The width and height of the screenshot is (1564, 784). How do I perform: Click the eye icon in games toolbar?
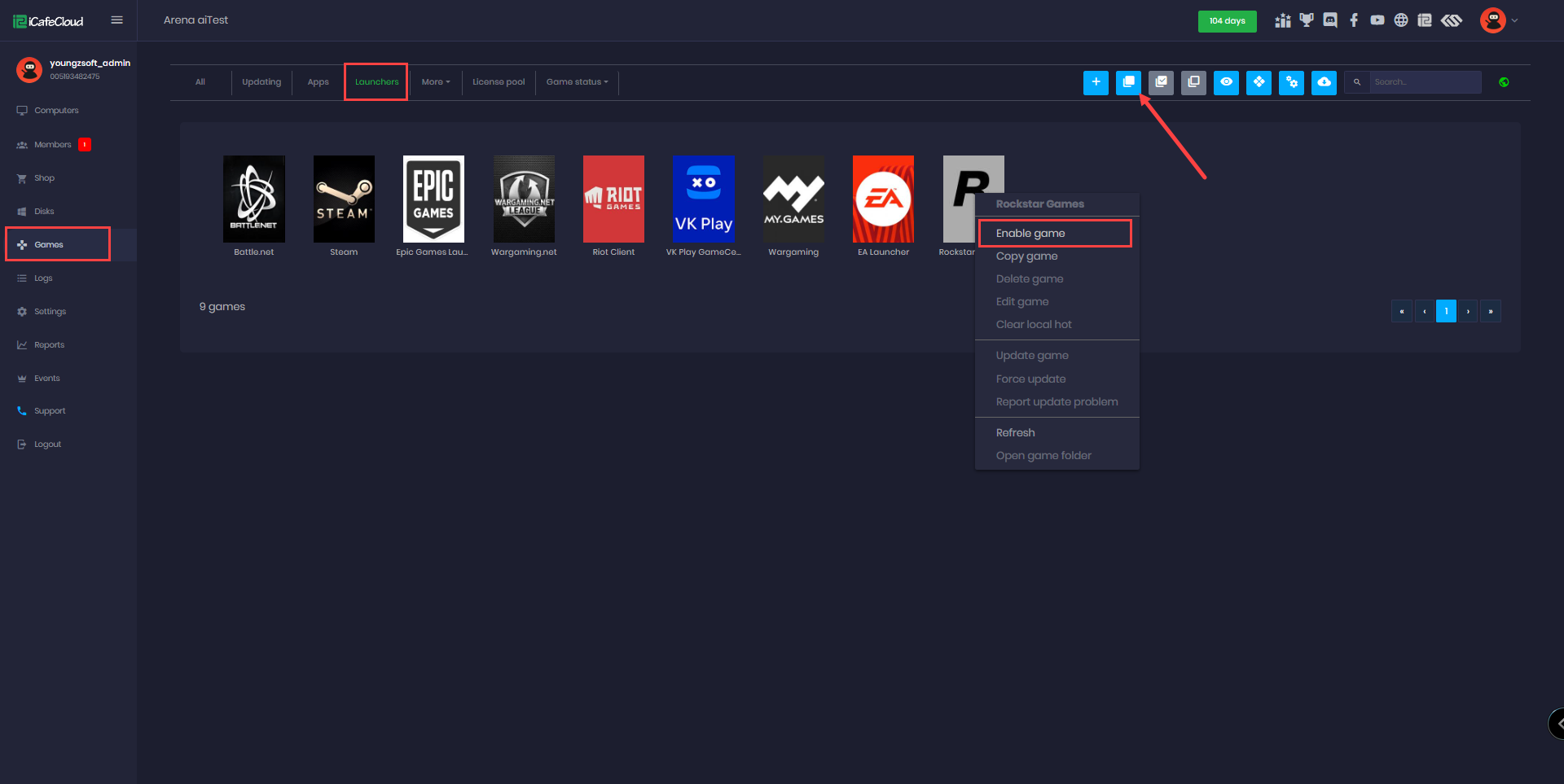tap(1226, 82)
